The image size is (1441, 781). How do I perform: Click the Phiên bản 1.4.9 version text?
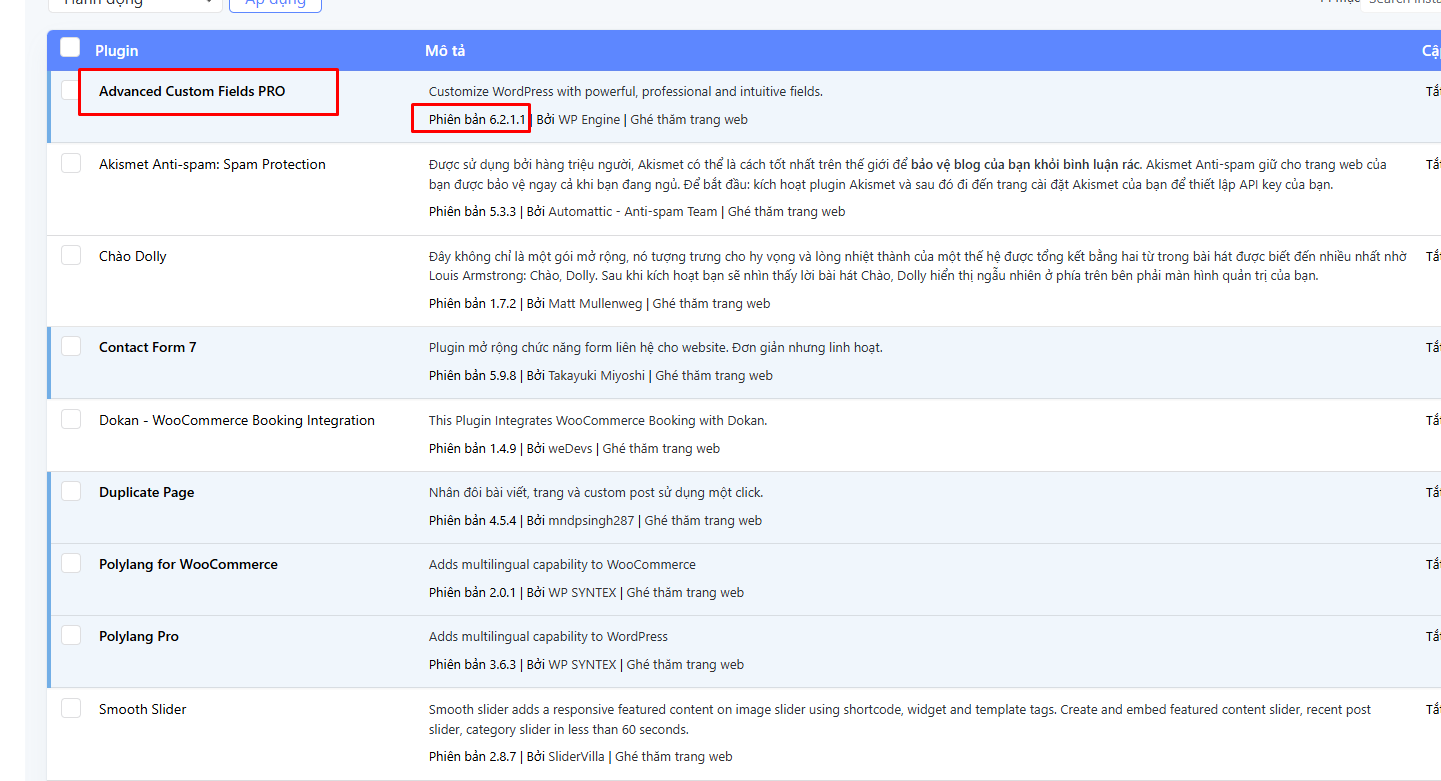click(472, 449)
